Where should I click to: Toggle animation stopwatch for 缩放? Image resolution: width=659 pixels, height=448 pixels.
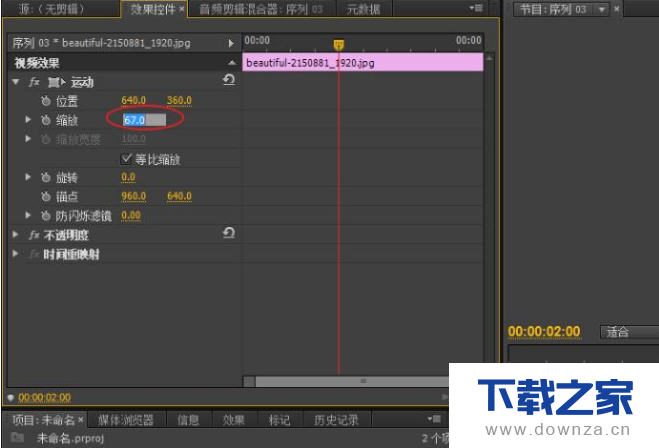[x=46, y=120]
